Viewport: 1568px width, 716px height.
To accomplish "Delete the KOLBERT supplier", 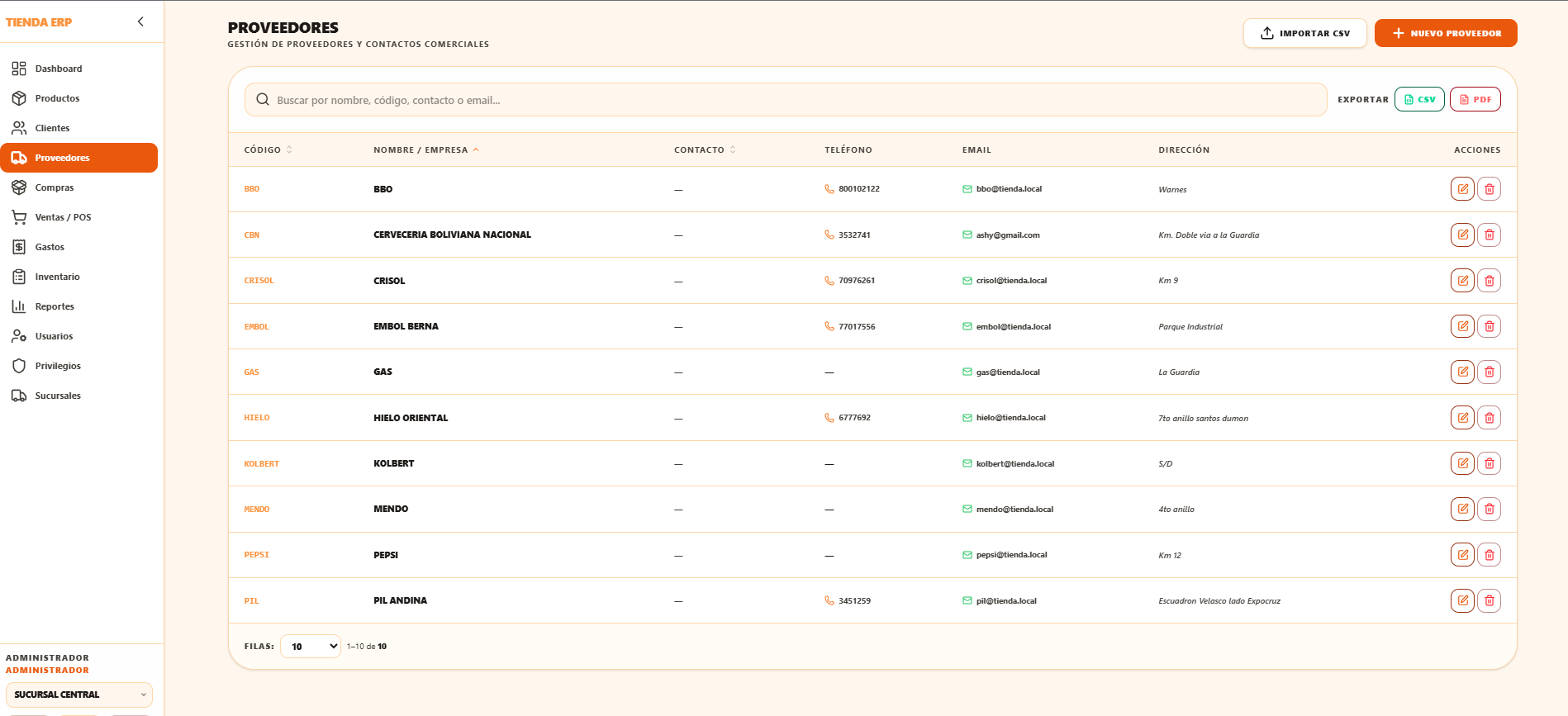I will tap(1489, 463).
